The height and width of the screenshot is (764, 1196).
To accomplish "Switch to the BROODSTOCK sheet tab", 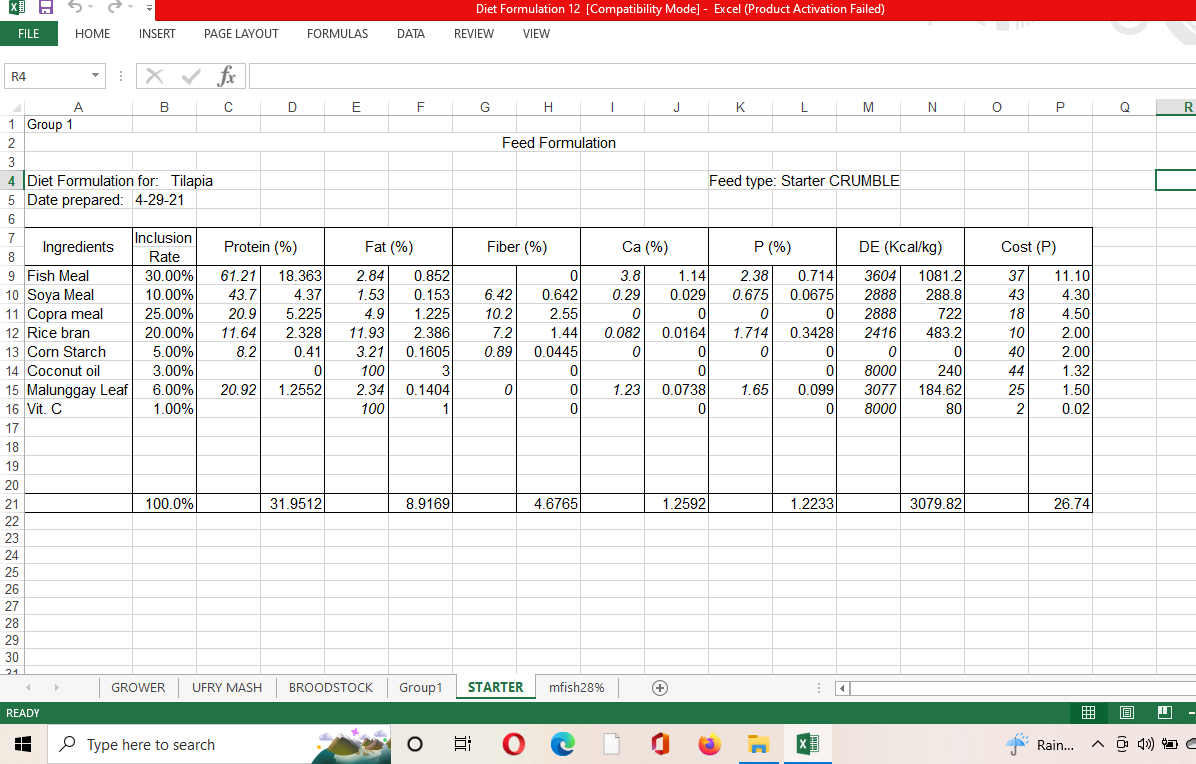I will (x=330, y=688).
